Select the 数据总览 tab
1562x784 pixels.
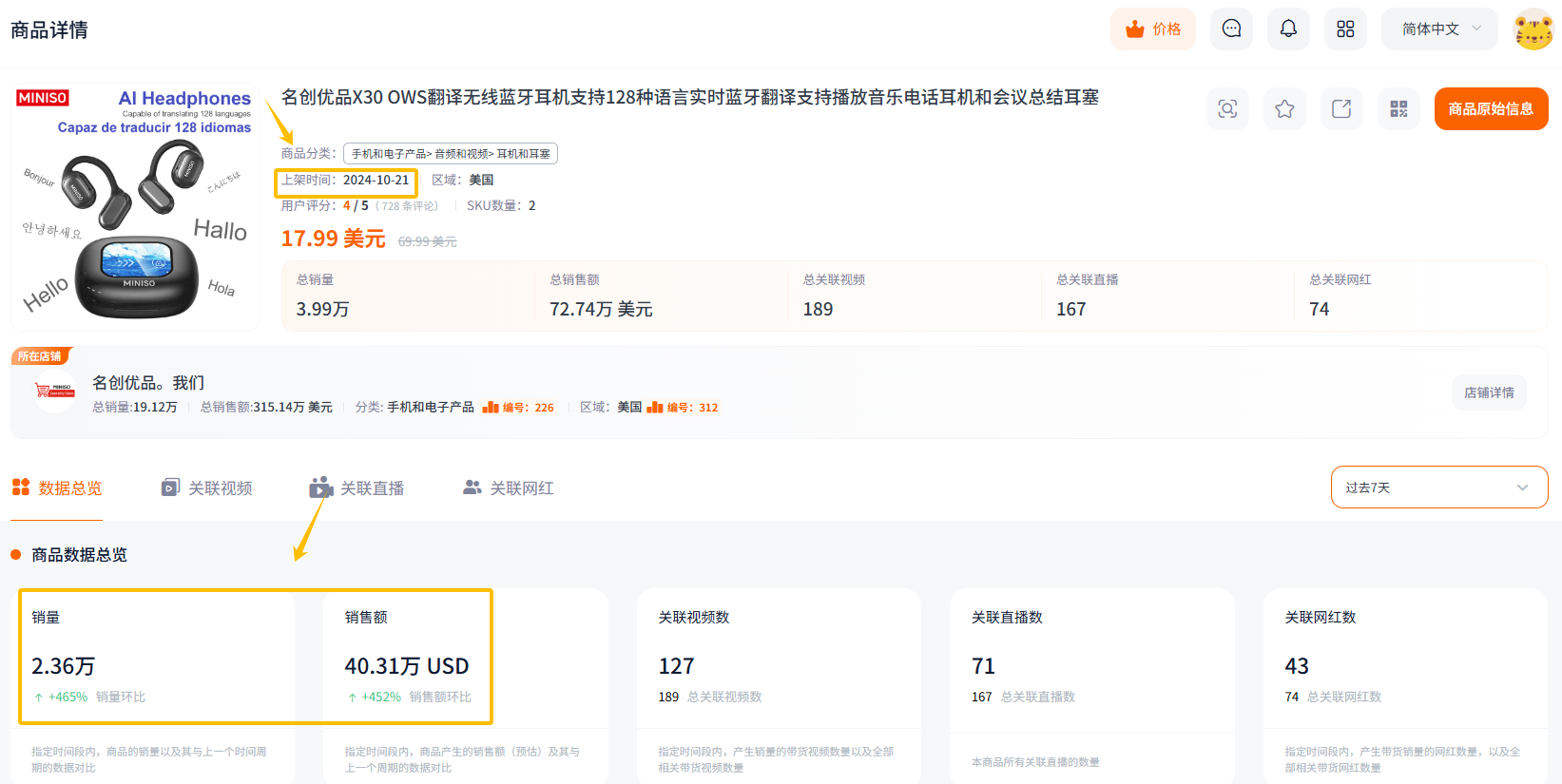tap(56, 488)
